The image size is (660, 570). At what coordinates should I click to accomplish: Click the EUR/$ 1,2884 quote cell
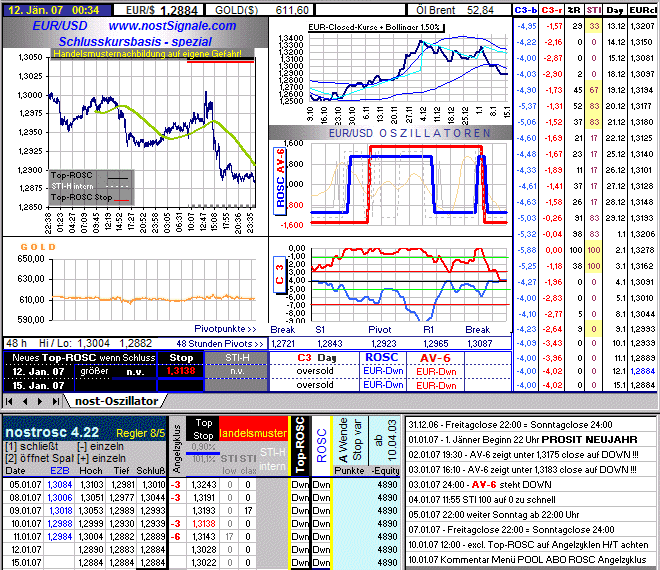click(159, 10)
